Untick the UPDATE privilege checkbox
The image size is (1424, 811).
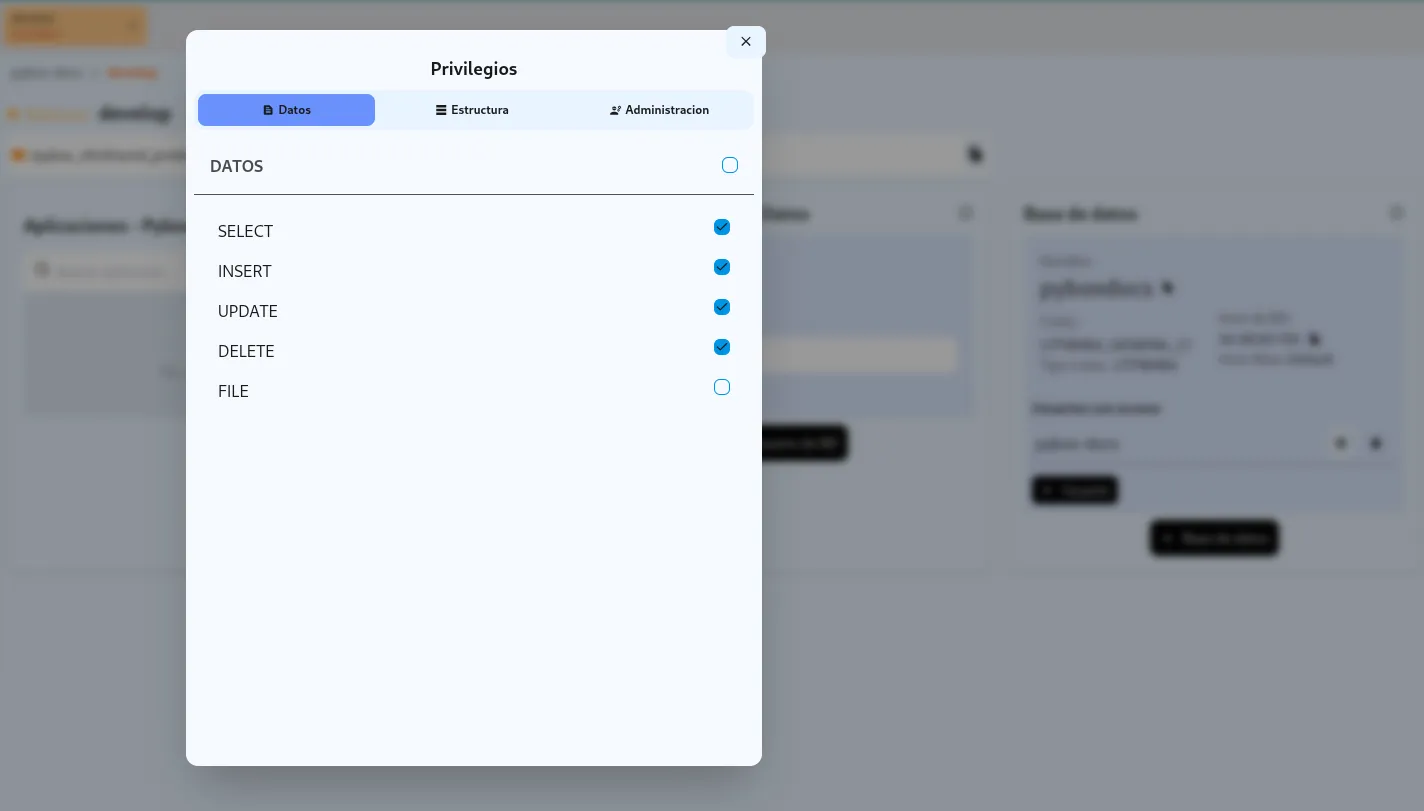(722, 307)
